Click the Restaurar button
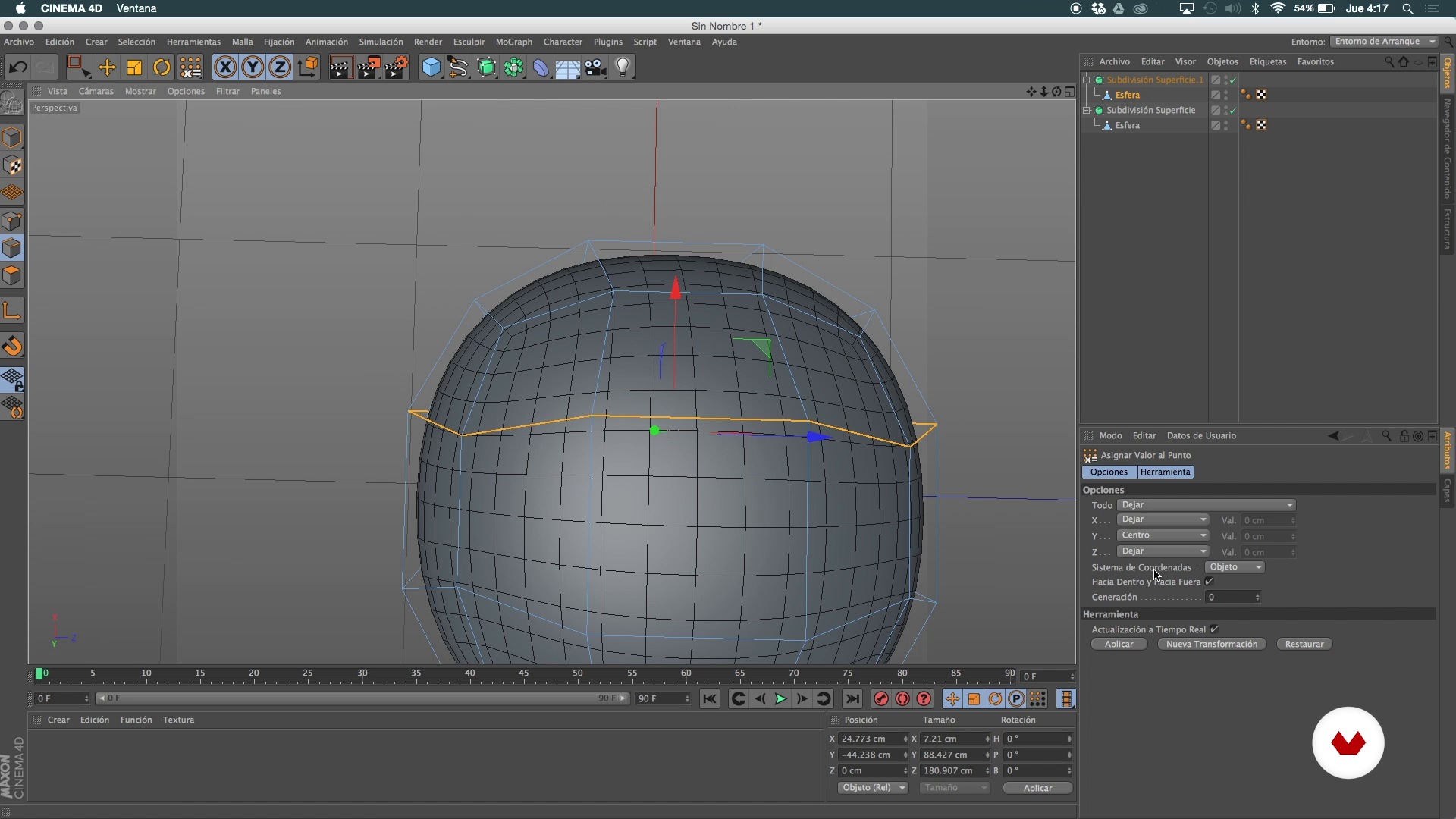The height and width of the screenshot is (819, 1456). pos(1304,644)
